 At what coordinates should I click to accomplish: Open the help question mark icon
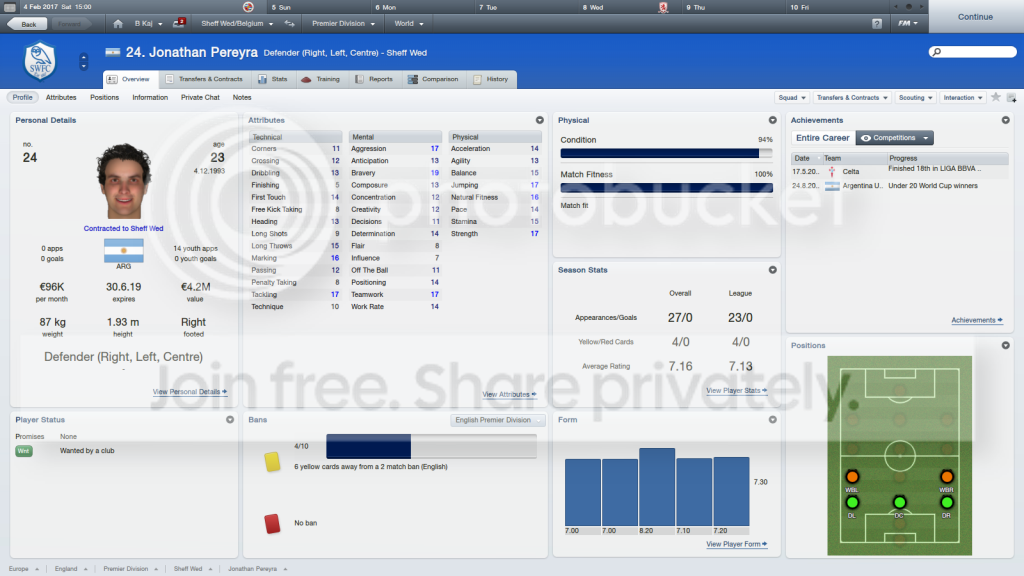pyautogui.click(x=877, y=24)
